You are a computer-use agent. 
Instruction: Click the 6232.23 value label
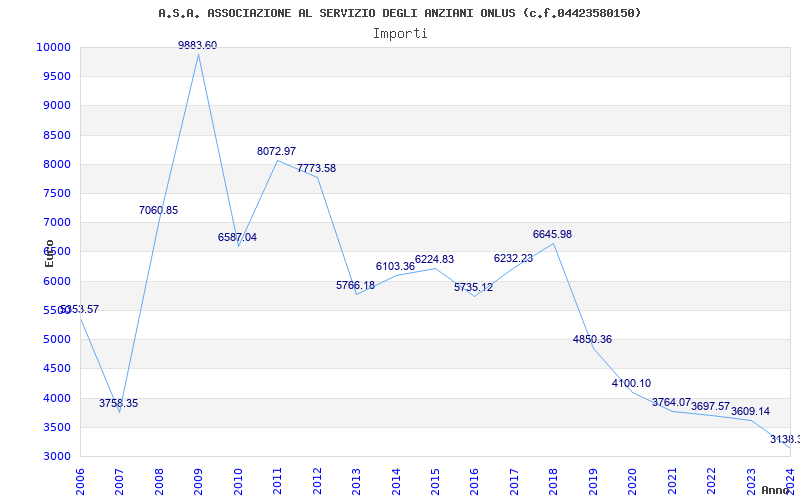pyautogui.click(x=513, y=258)
